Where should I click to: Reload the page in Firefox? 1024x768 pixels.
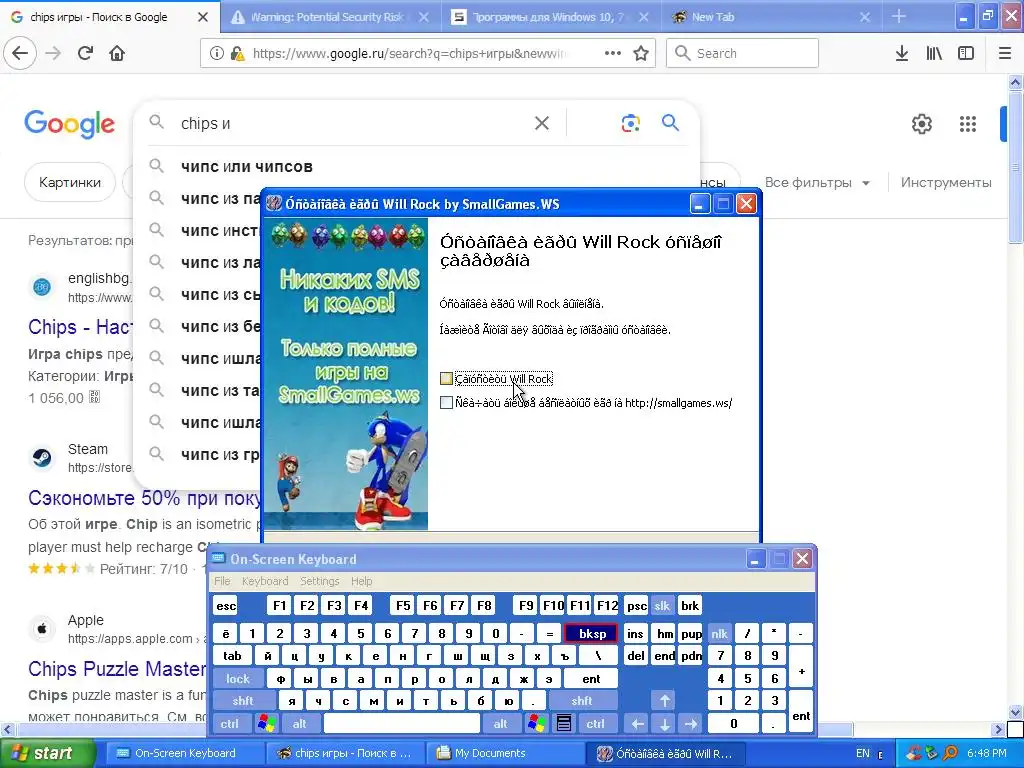coord(85,53)
